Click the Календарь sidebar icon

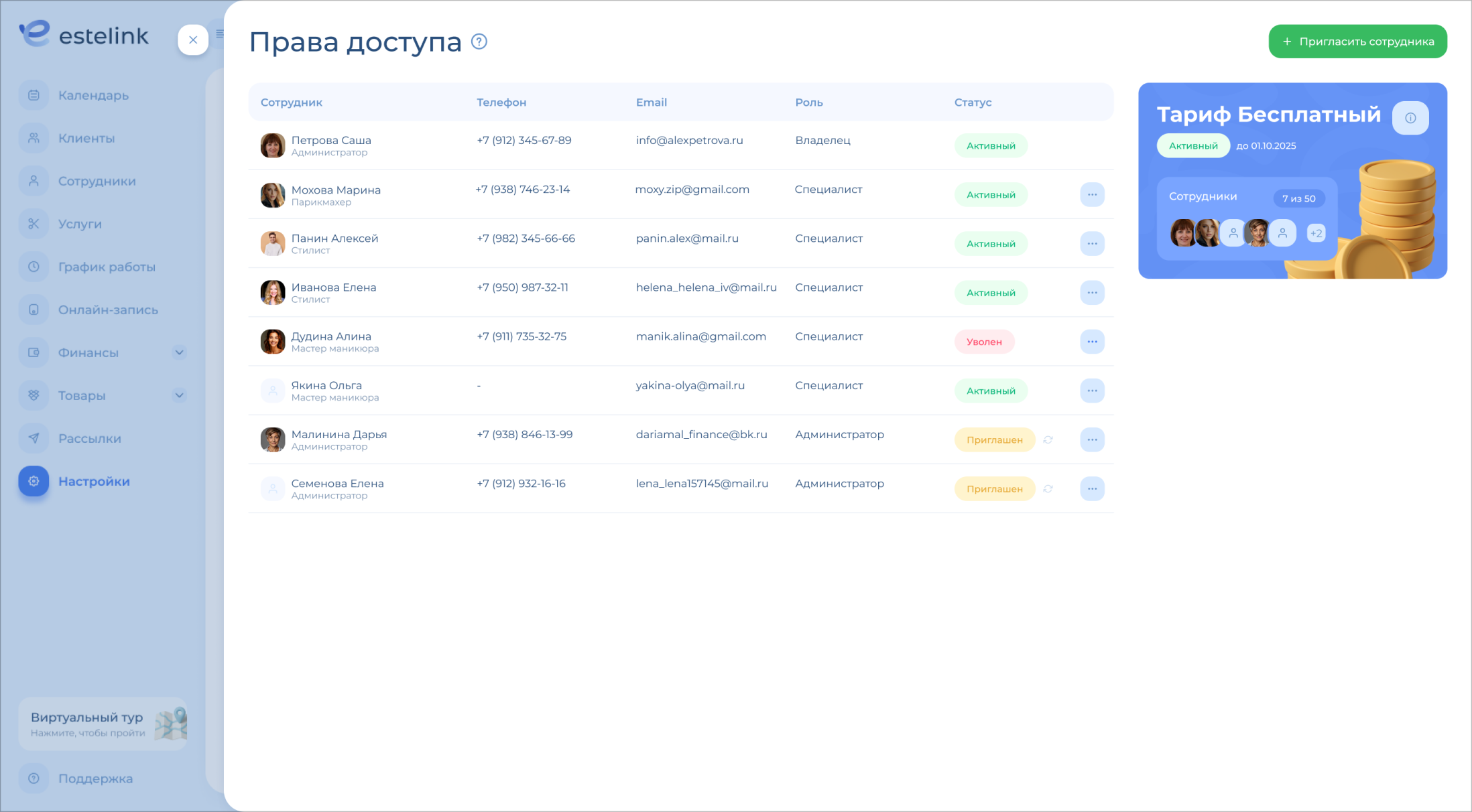34,95
